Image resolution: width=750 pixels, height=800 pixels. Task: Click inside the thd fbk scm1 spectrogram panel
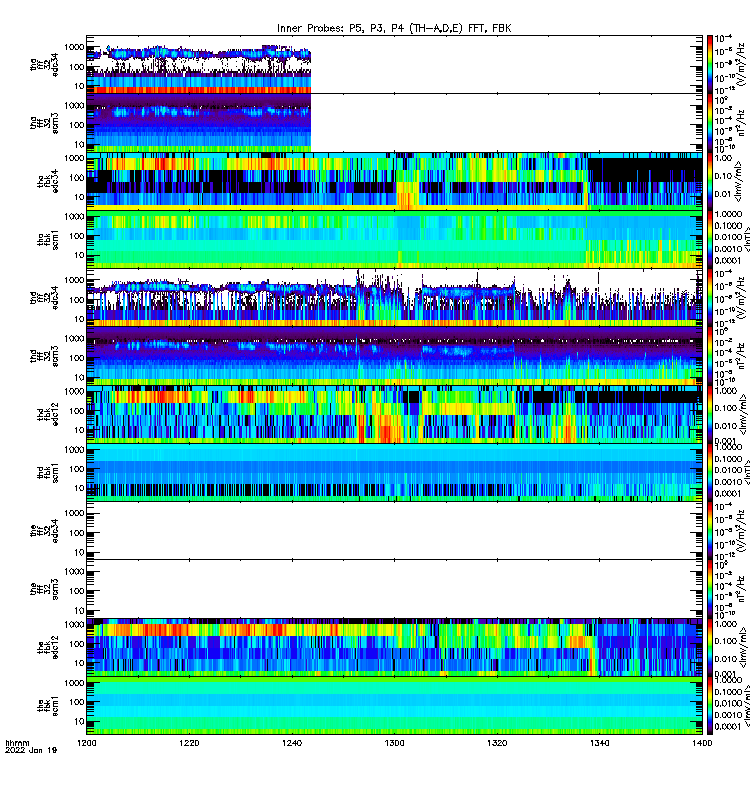pos(394,472)
